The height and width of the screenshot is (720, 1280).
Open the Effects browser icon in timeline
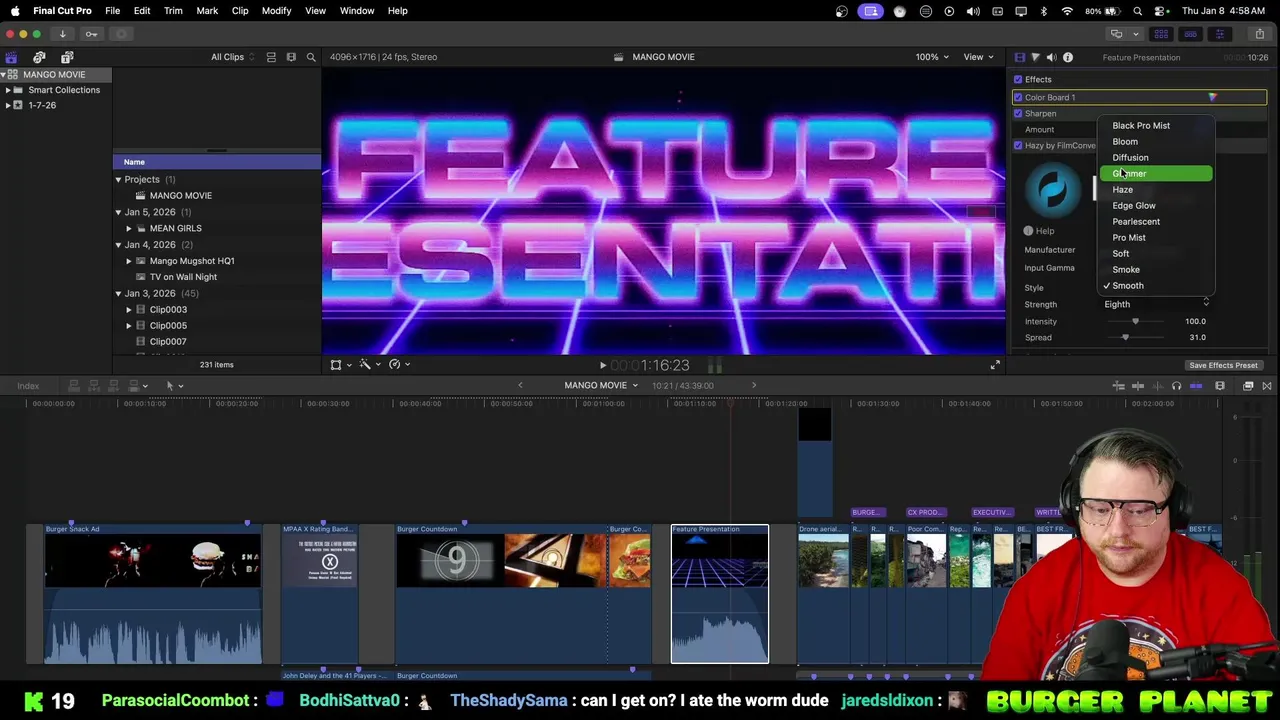pyautogui.click(x=1248, y=386)
